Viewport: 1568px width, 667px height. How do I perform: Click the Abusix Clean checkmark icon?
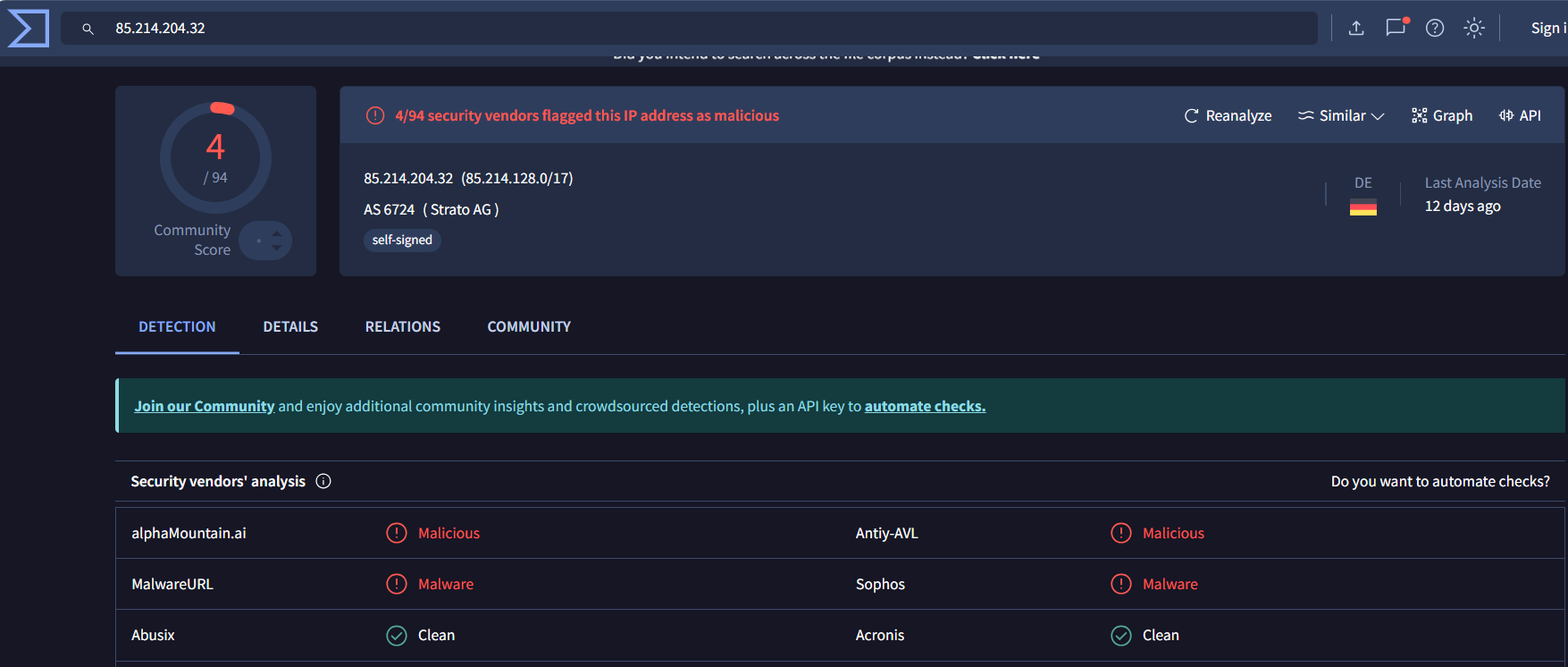click(x=397, y=635)
